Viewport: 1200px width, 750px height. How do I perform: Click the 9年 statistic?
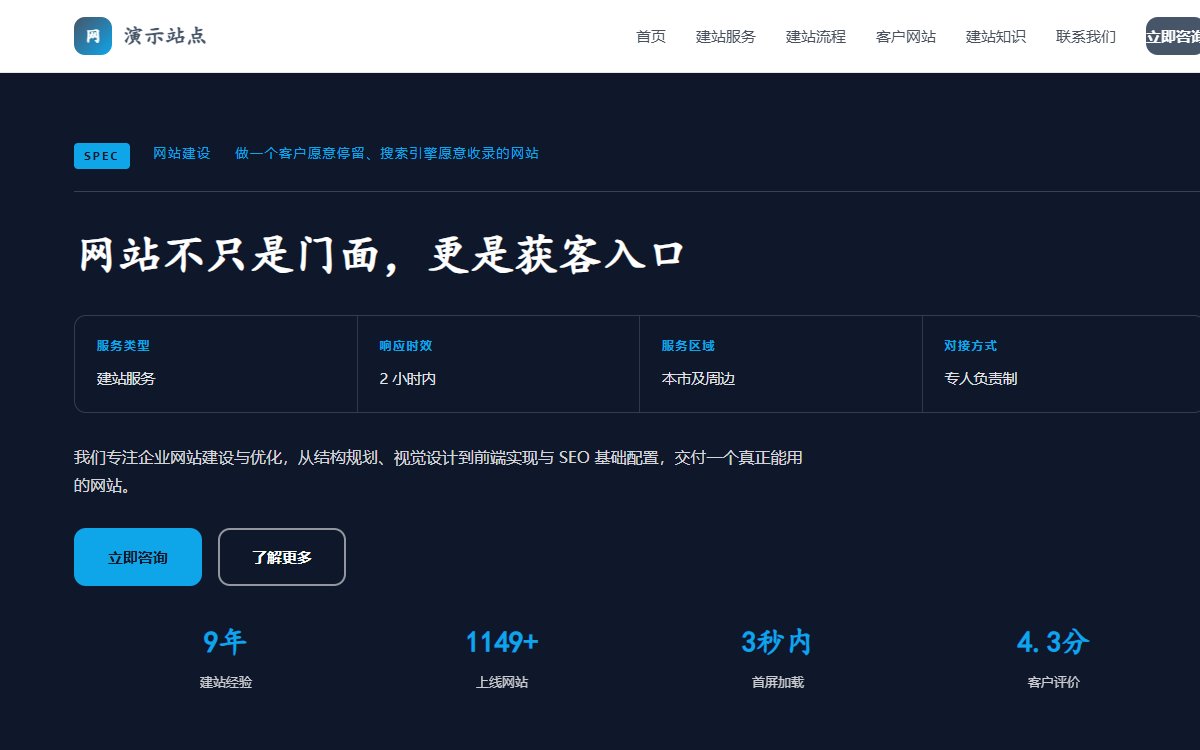[x=225, y=642]
